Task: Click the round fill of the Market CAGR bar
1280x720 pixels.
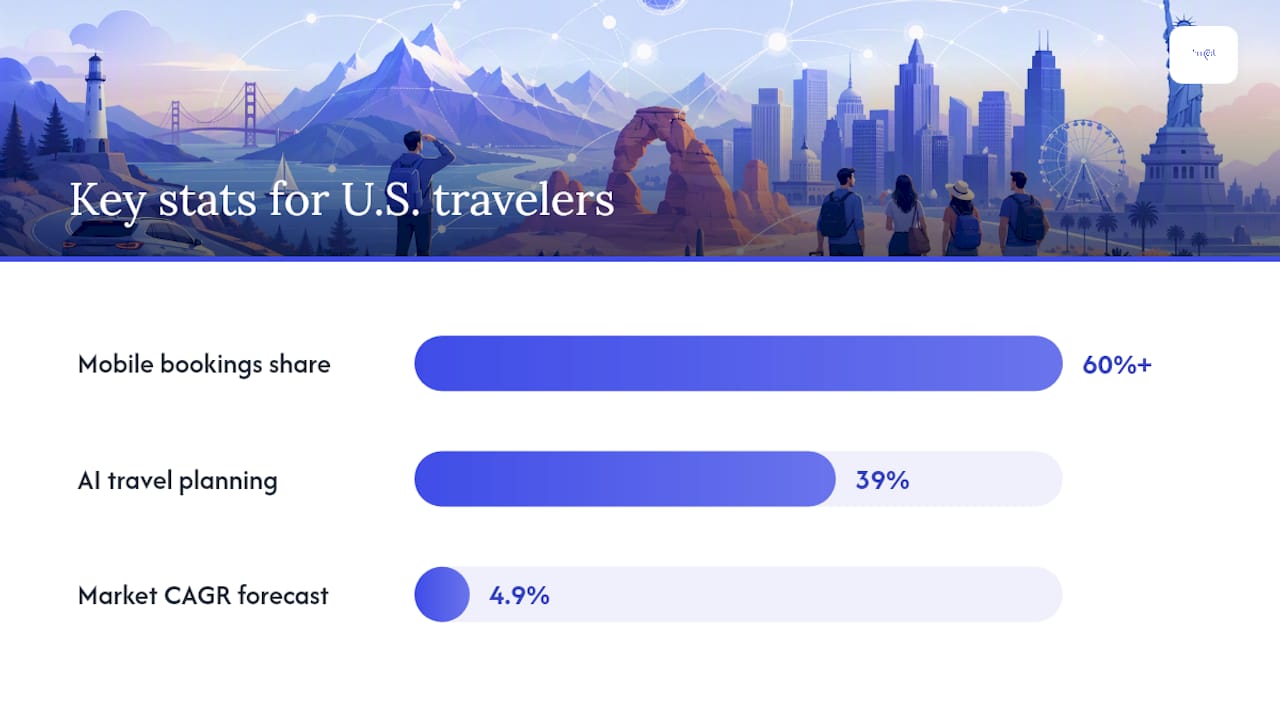Action: click(442, 594)
